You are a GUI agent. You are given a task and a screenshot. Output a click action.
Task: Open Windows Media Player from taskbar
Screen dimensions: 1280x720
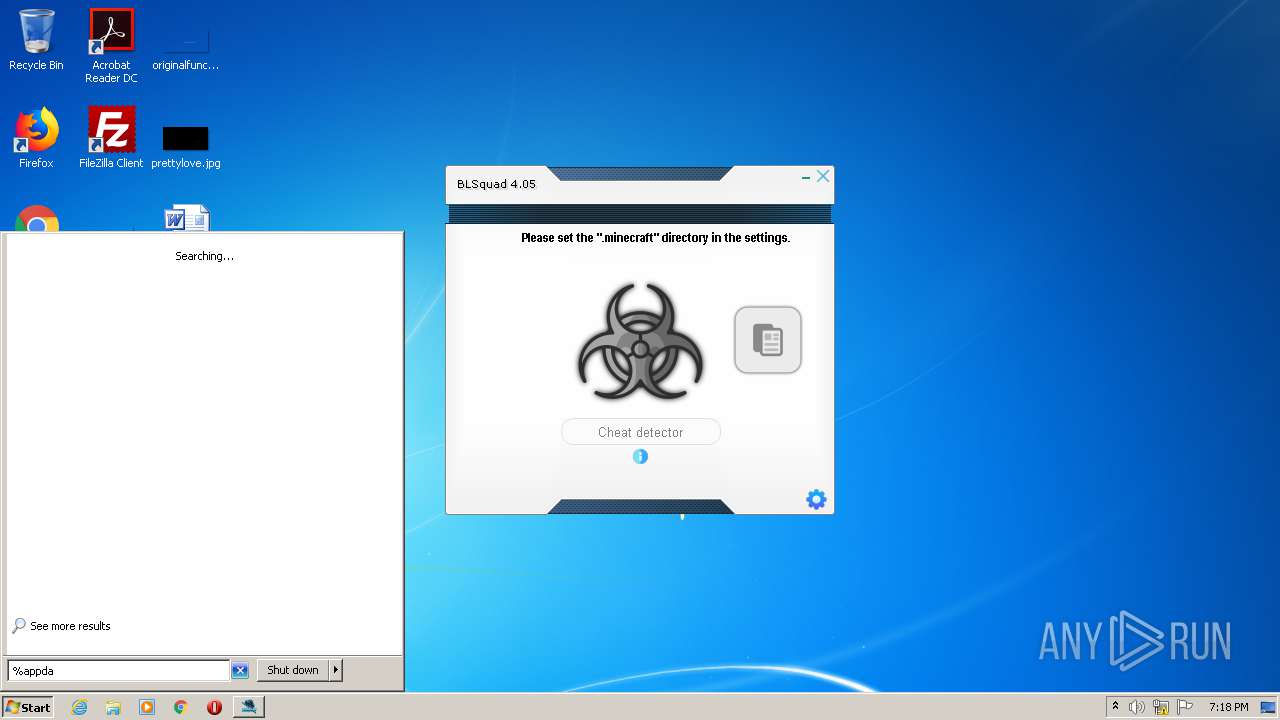(x=147, y=707)
